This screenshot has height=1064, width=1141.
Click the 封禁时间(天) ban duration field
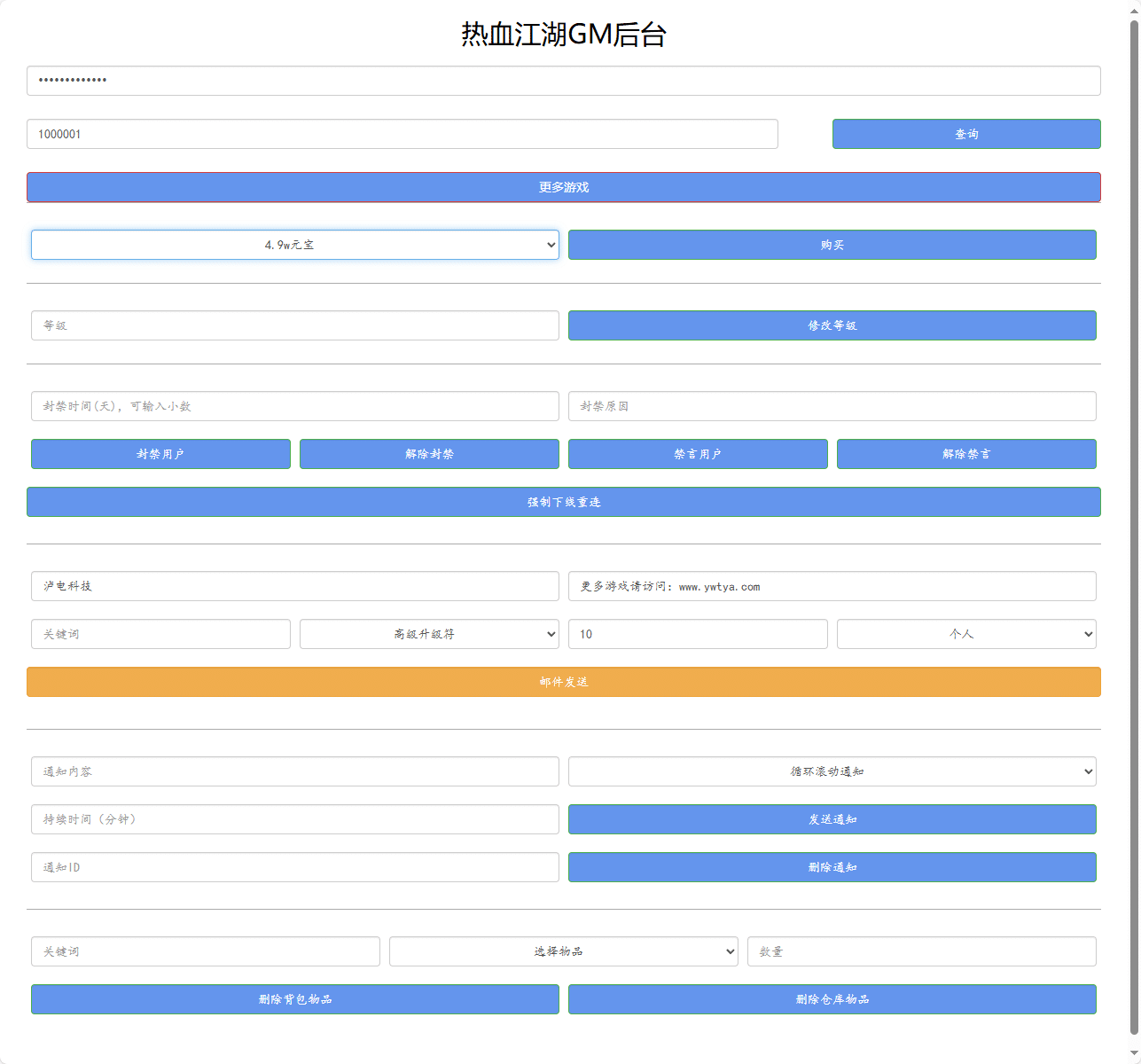coord(295,406)
